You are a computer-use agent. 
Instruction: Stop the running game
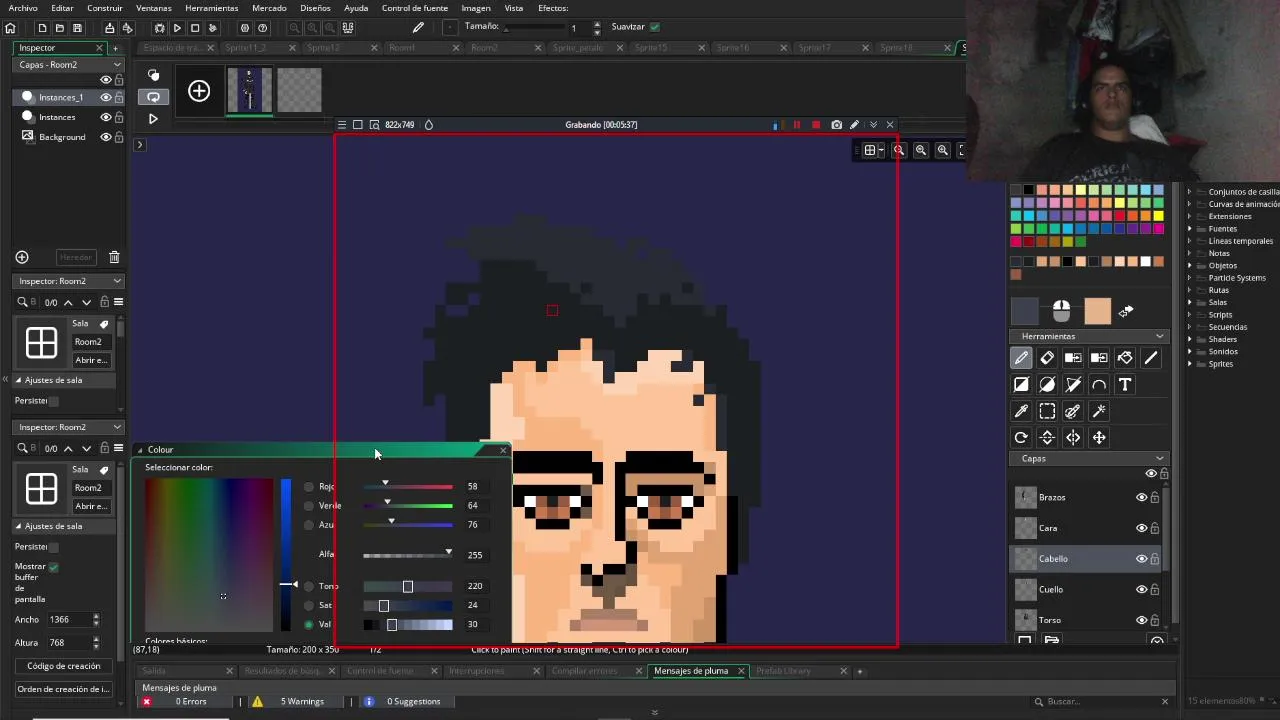[x=195, y=28]
